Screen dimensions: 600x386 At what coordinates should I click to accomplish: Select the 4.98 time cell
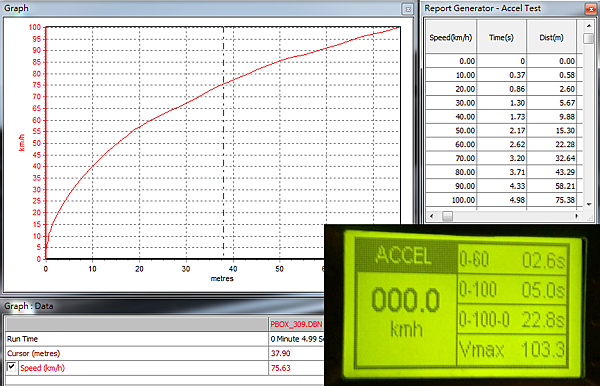(501, 200)
